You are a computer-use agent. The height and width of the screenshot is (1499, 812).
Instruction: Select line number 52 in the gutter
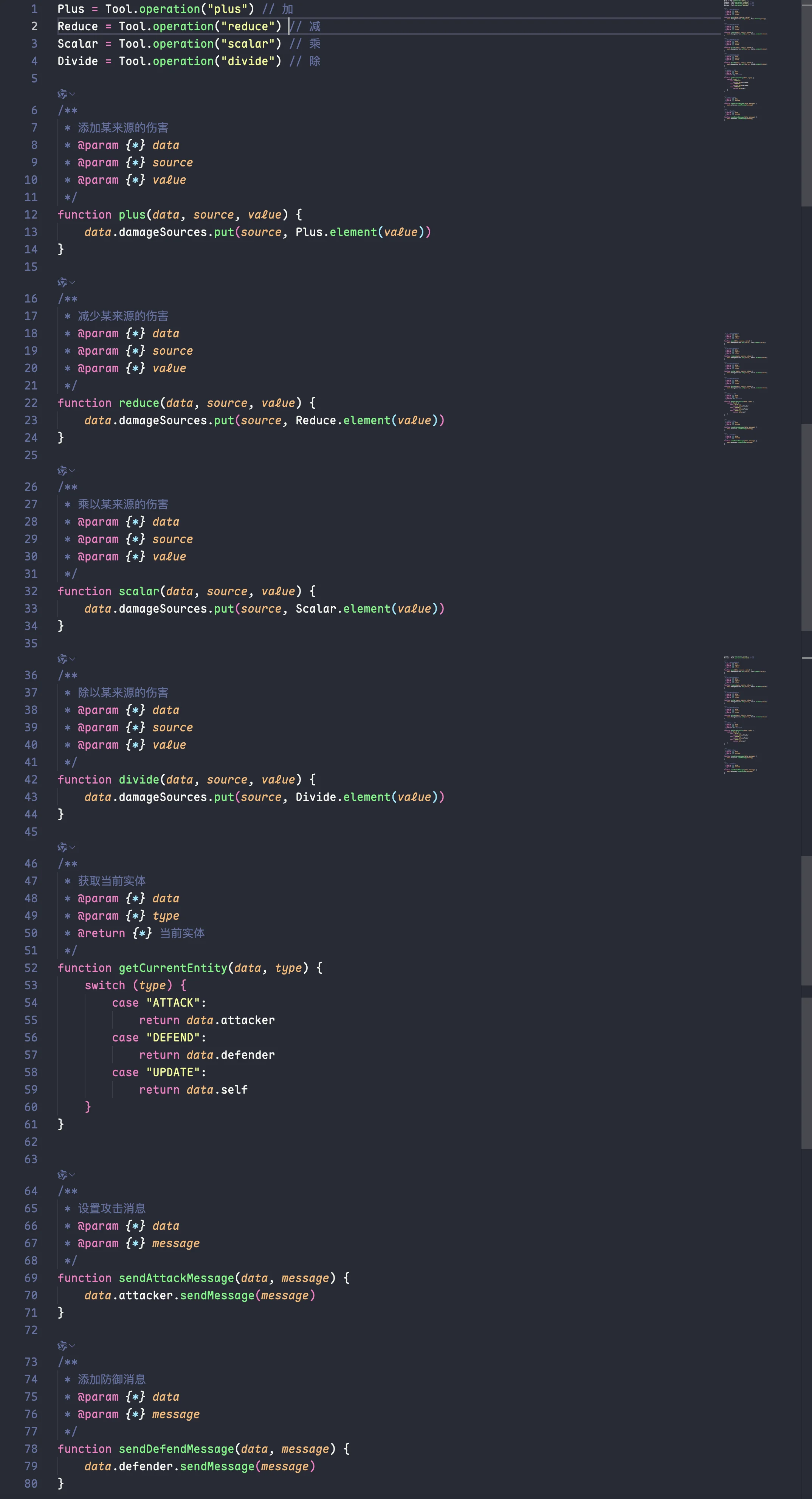[x=31, y=968]
